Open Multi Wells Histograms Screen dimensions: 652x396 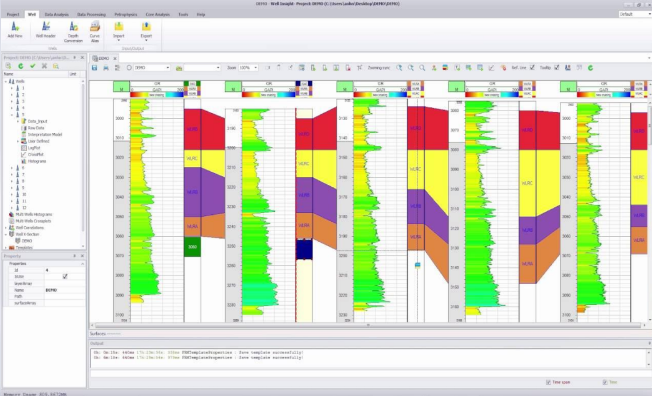pos(34,214)
